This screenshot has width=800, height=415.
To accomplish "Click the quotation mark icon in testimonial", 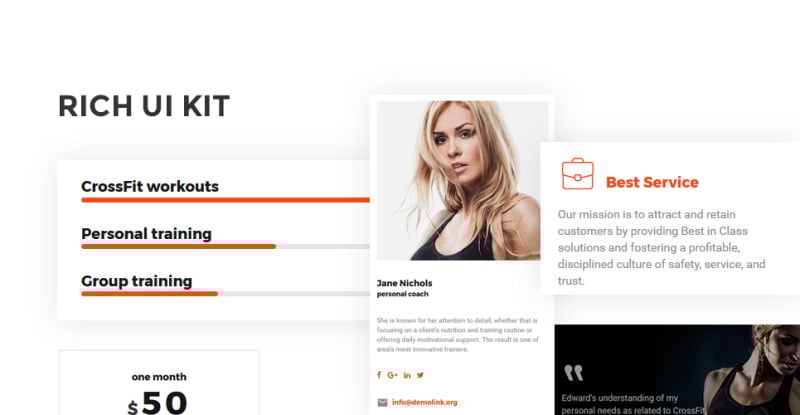I will [573, 373].
